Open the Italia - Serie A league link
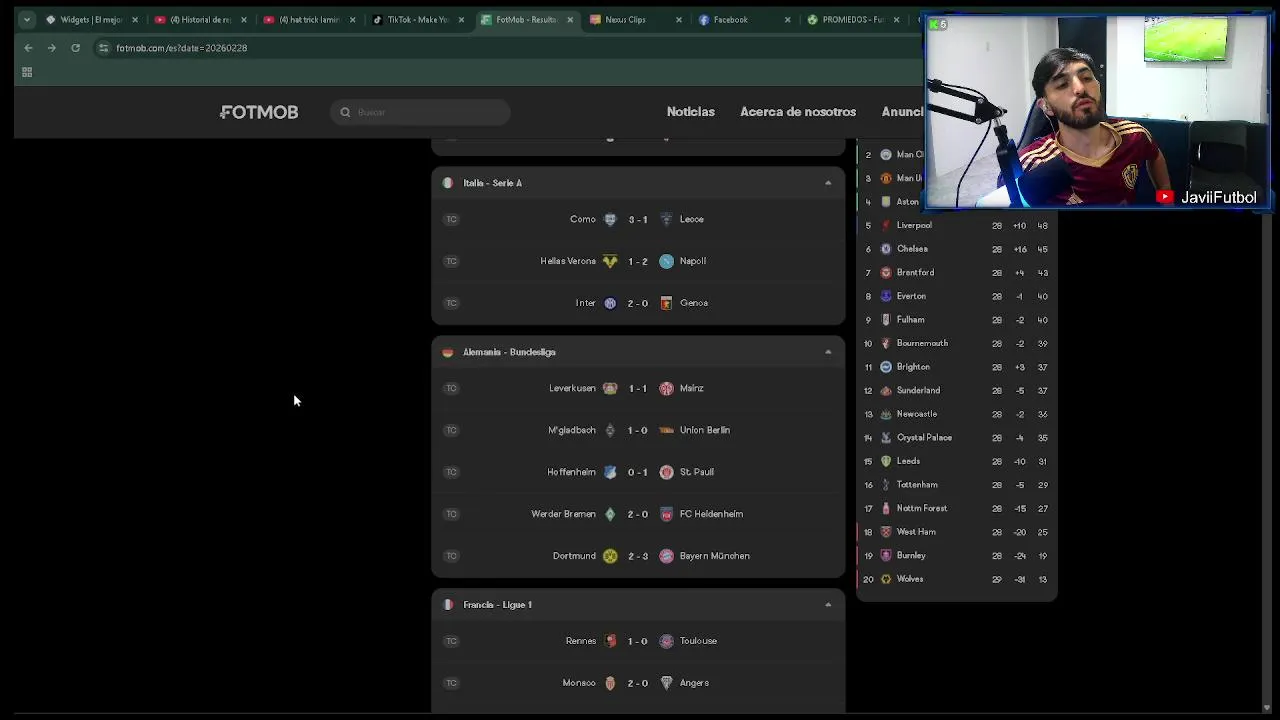 (x=492, y=183)
